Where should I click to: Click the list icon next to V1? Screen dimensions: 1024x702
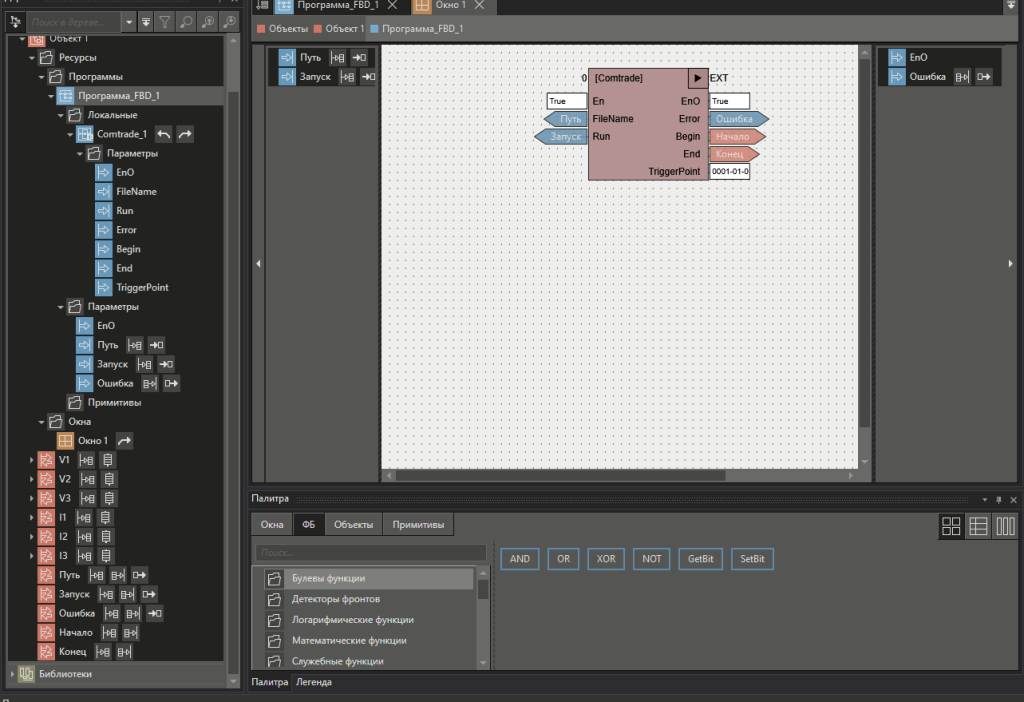coord(109,461)
